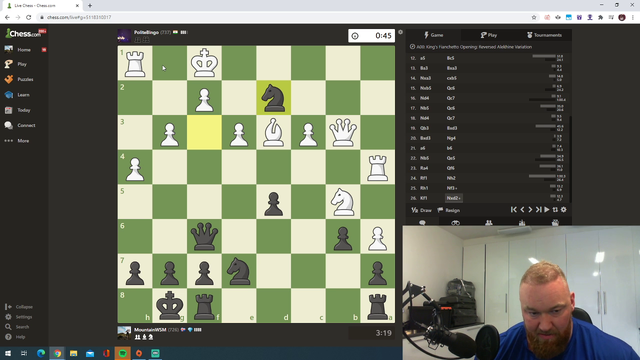The image size is (640, 360).
Task: Click the move list scrollbar
Action: pos(570,159)
